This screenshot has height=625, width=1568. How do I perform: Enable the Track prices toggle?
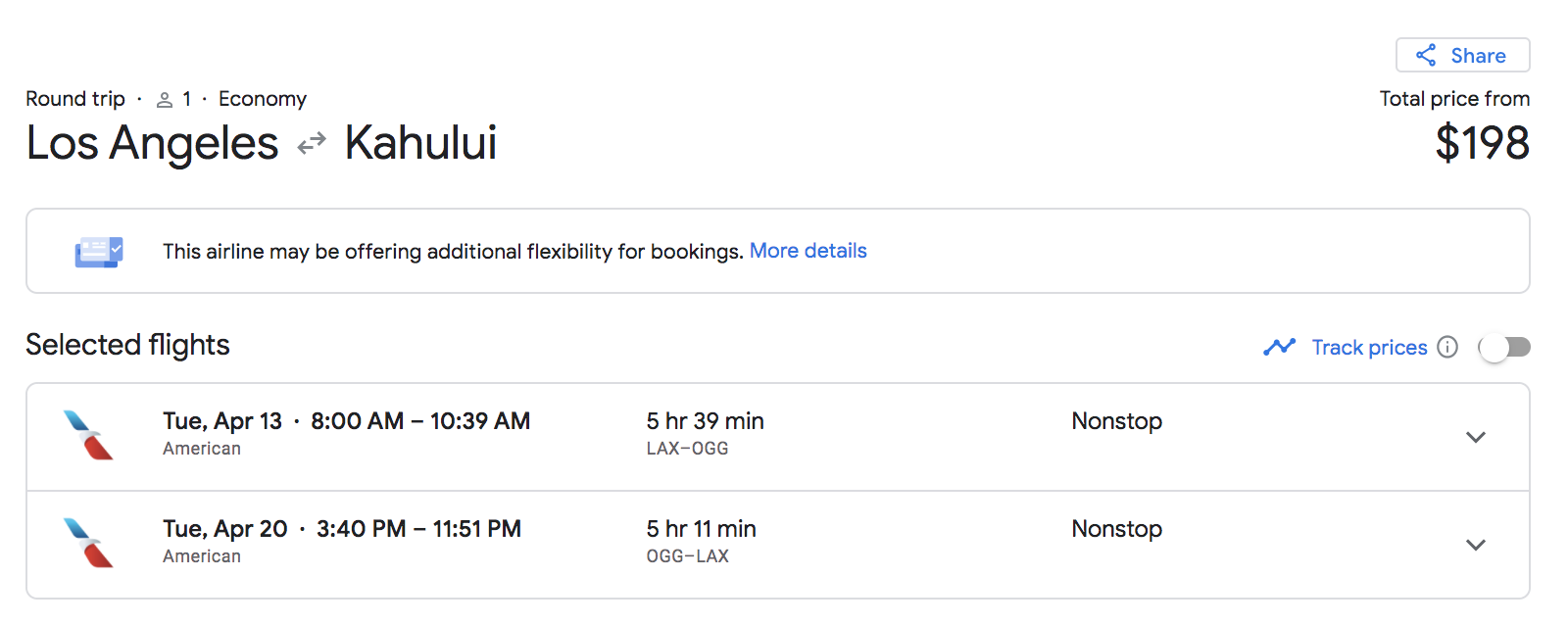1505,347
